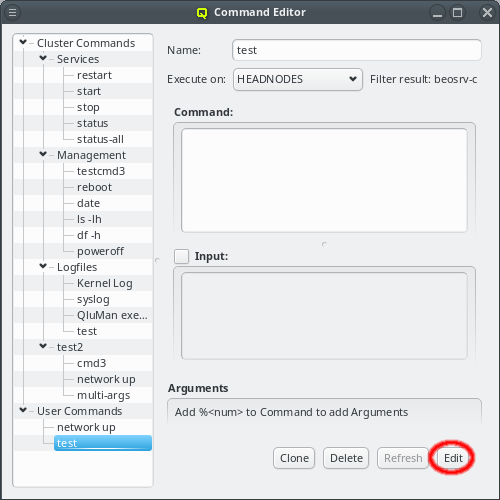
Task: Click the test2 group label
Action: (70, 347)
